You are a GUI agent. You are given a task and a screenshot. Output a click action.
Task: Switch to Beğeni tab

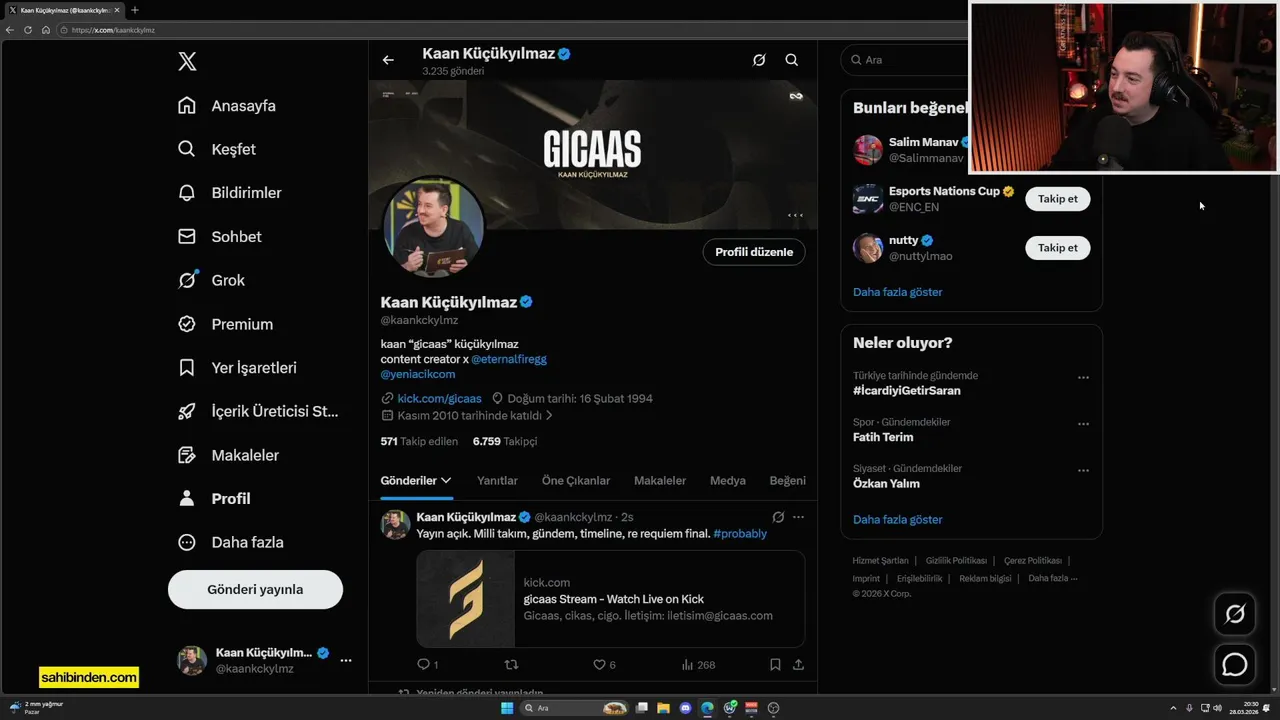(787, 481)
